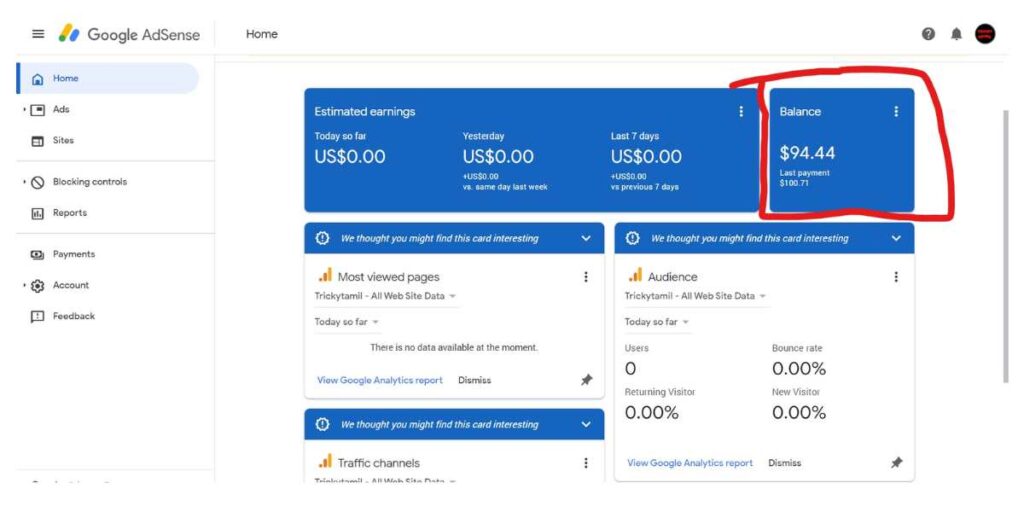
Task: Open Balance card options menu
Action: click(x=896, y=112)
